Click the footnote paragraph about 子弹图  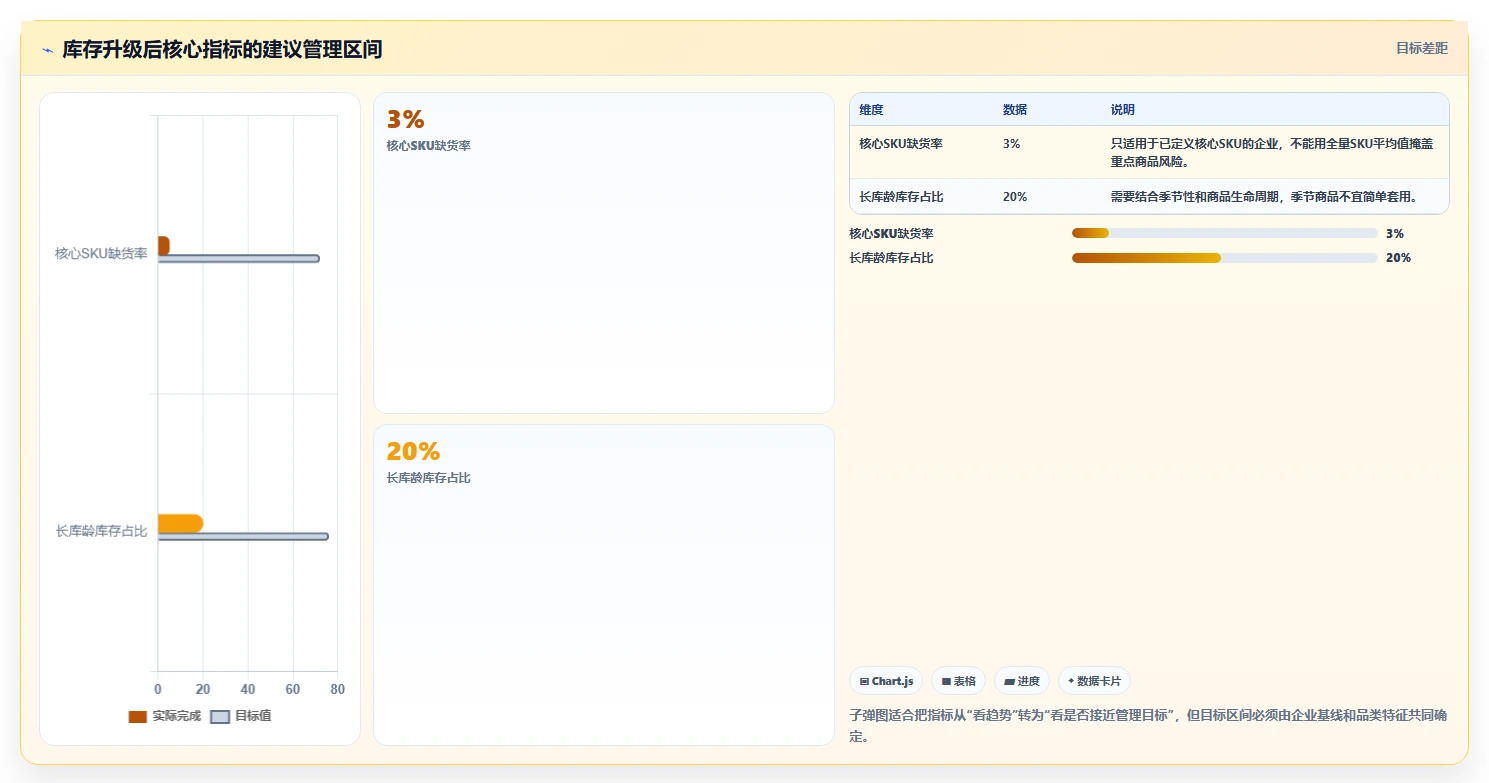click(x=1148, y=726)
